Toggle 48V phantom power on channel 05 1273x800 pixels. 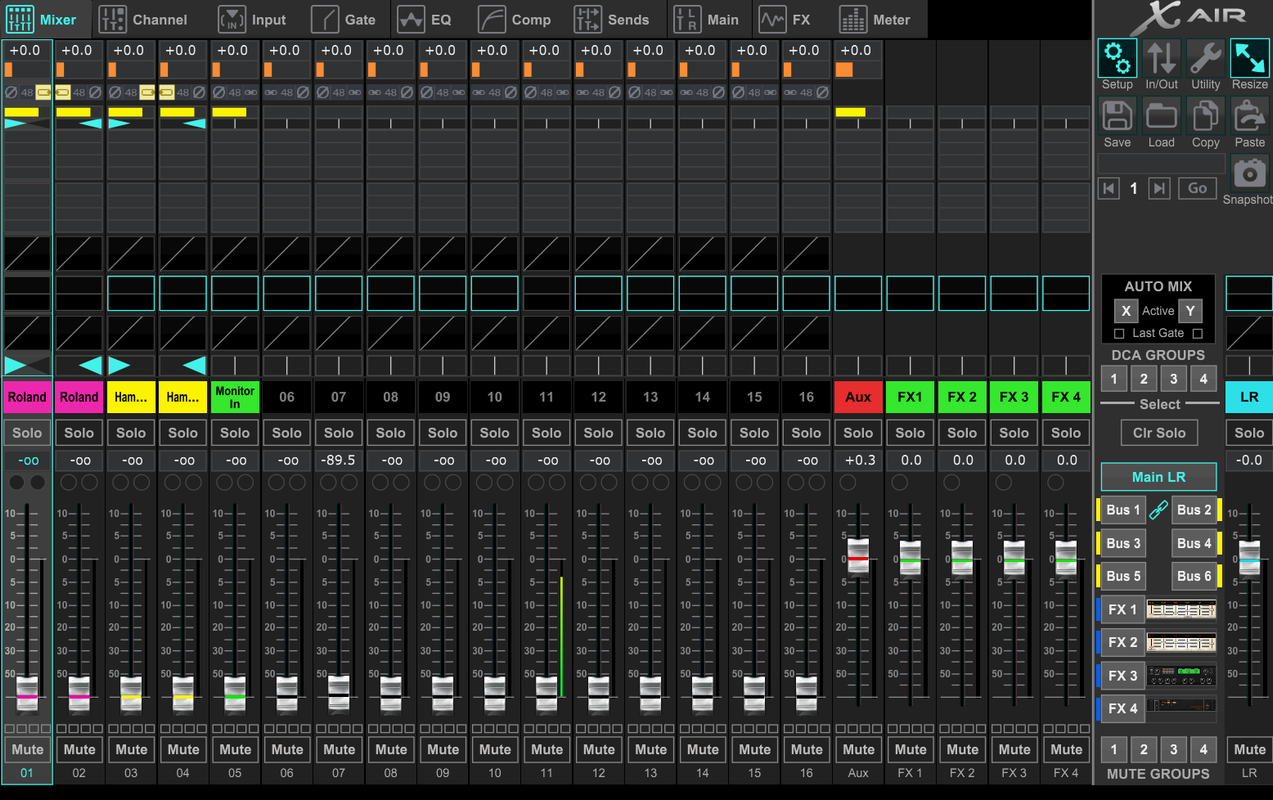point(235,92)
